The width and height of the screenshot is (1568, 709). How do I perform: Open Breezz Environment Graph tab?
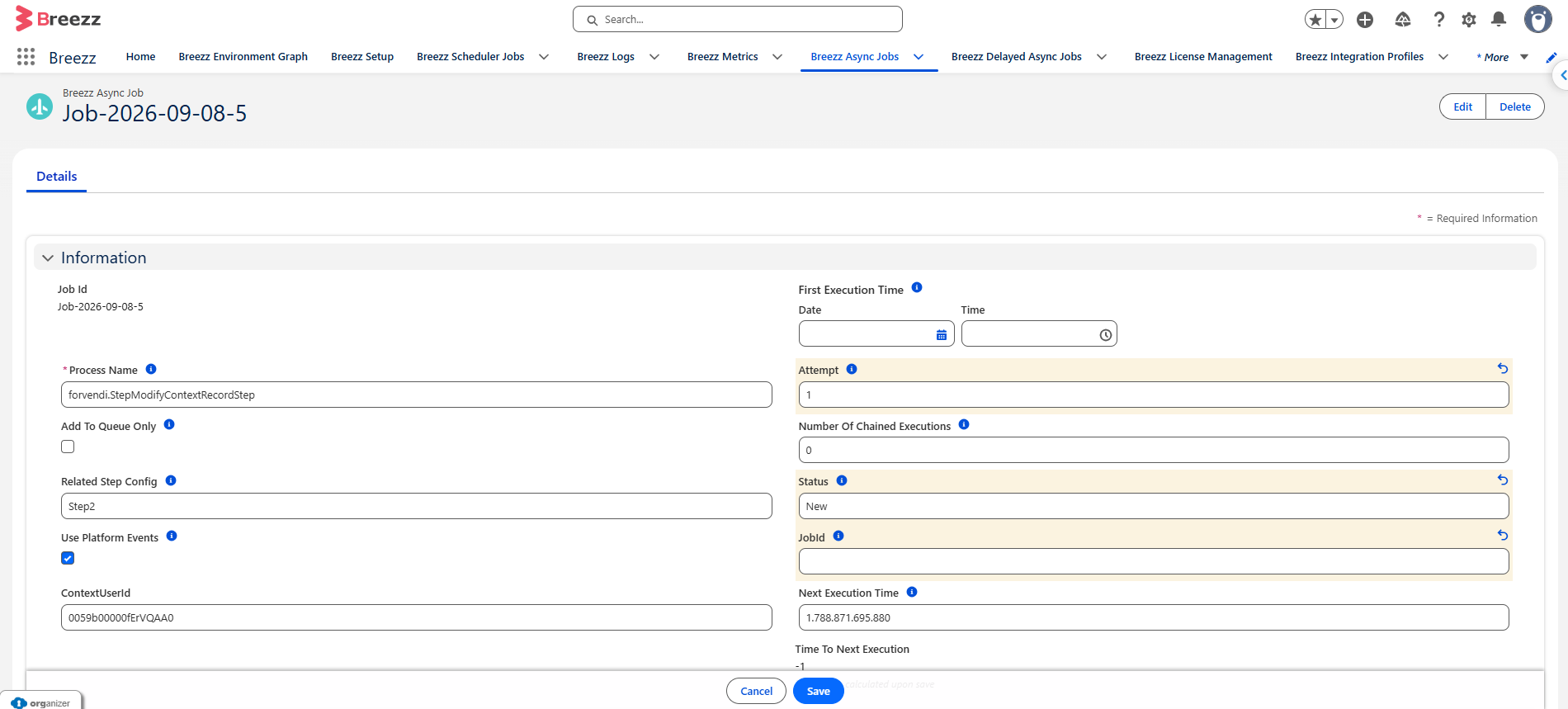243,57
